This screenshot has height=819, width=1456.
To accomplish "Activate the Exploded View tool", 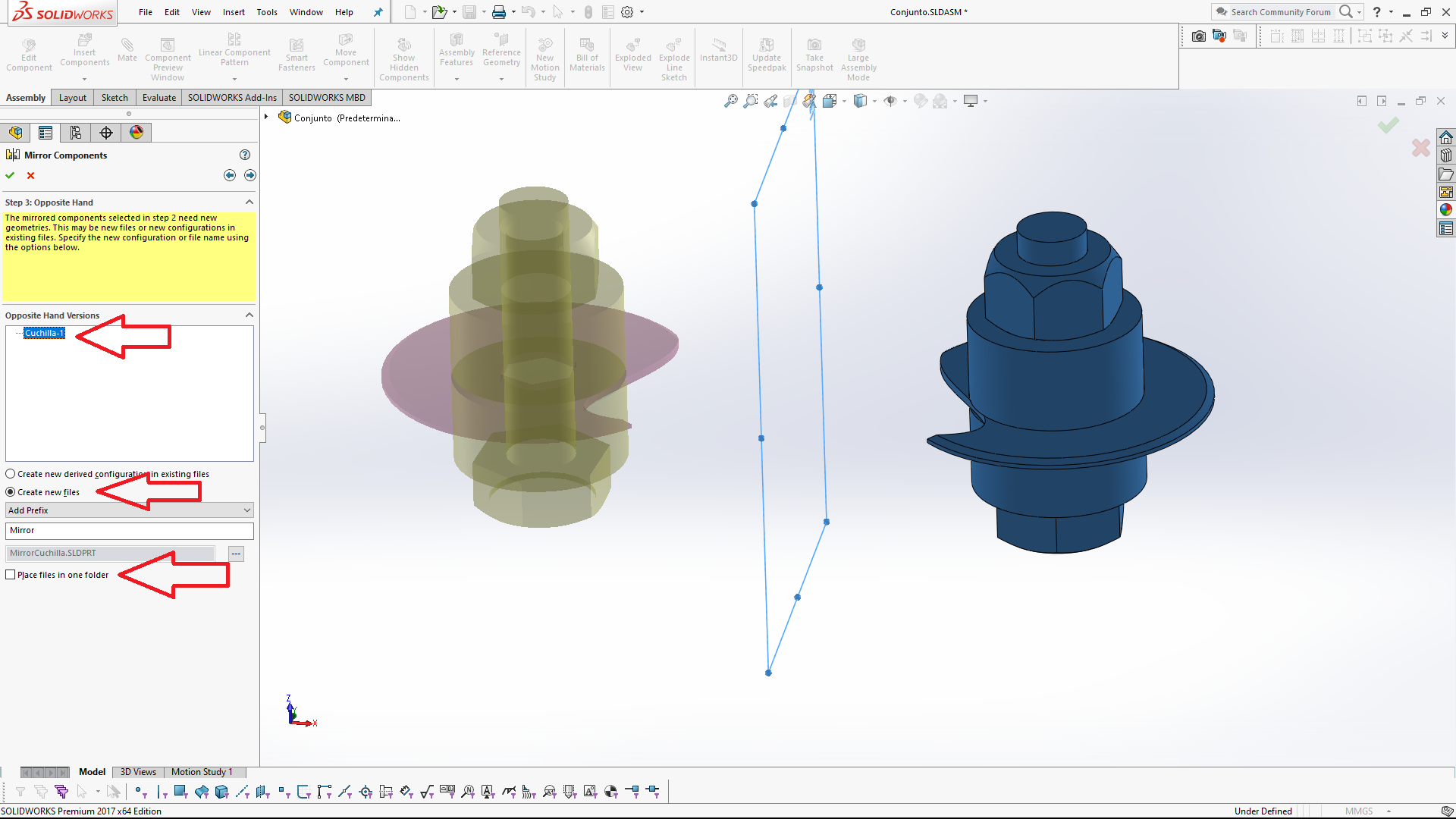I will point(632,53).
